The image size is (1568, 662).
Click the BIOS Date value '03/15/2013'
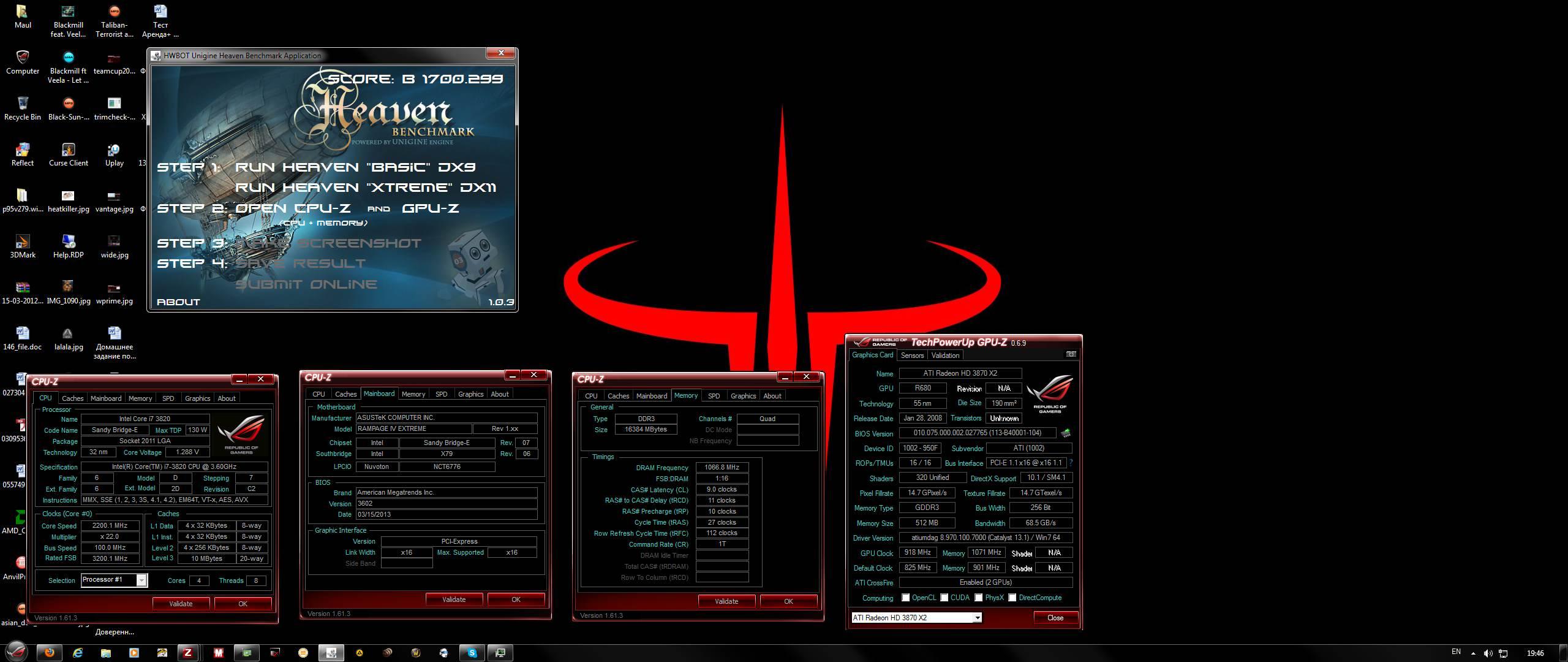(x=447, y=515)
